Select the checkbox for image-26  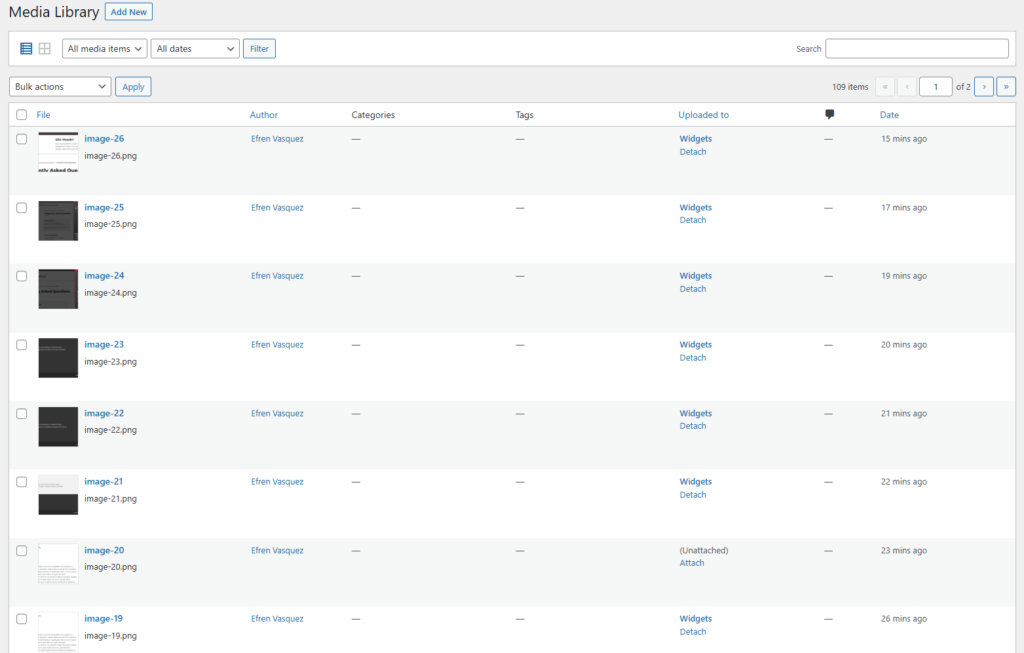(x=21, y=138)
